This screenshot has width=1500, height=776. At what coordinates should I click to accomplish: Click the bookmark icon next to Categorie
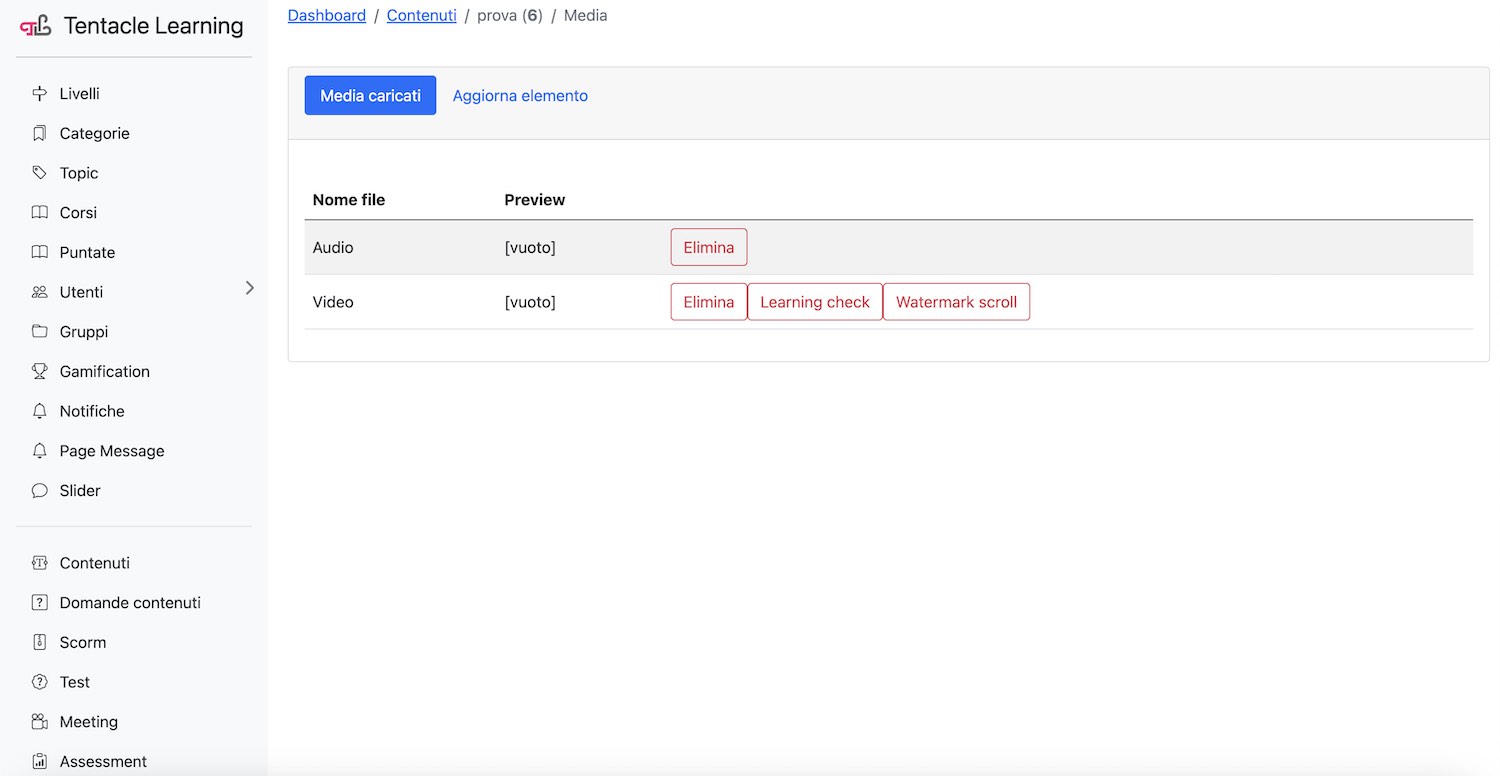40,133
